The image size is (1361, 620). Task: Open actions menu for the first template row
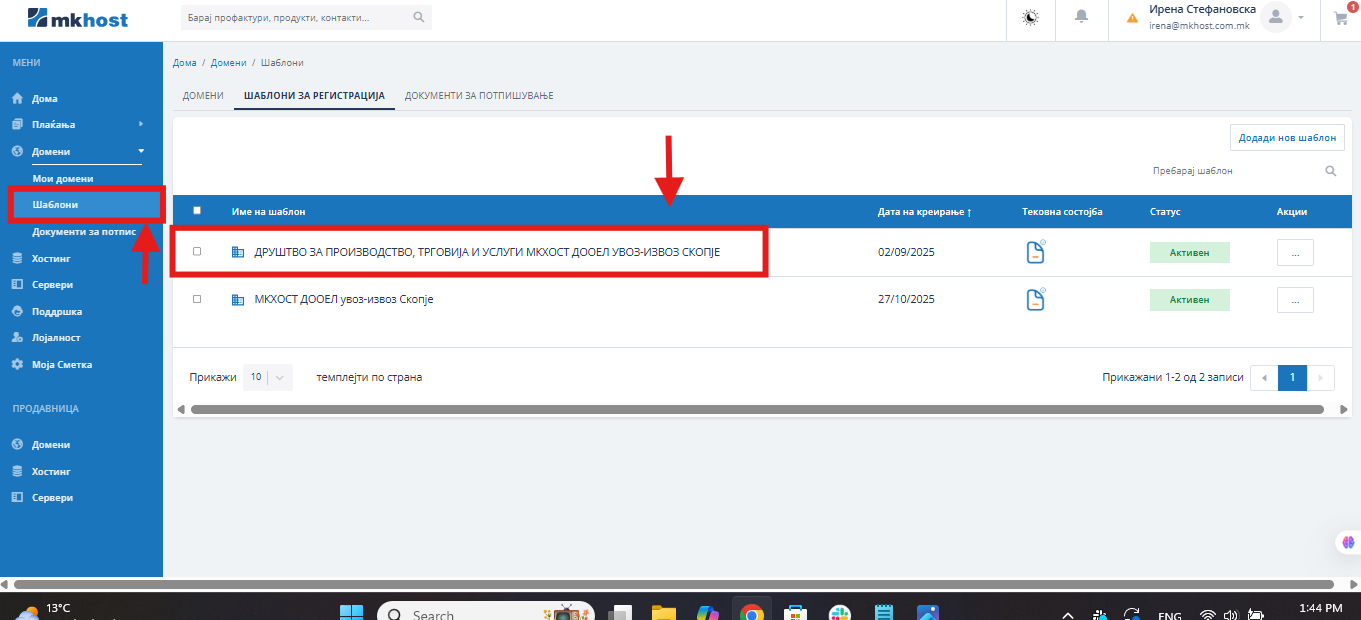[x=1295, y=253]
